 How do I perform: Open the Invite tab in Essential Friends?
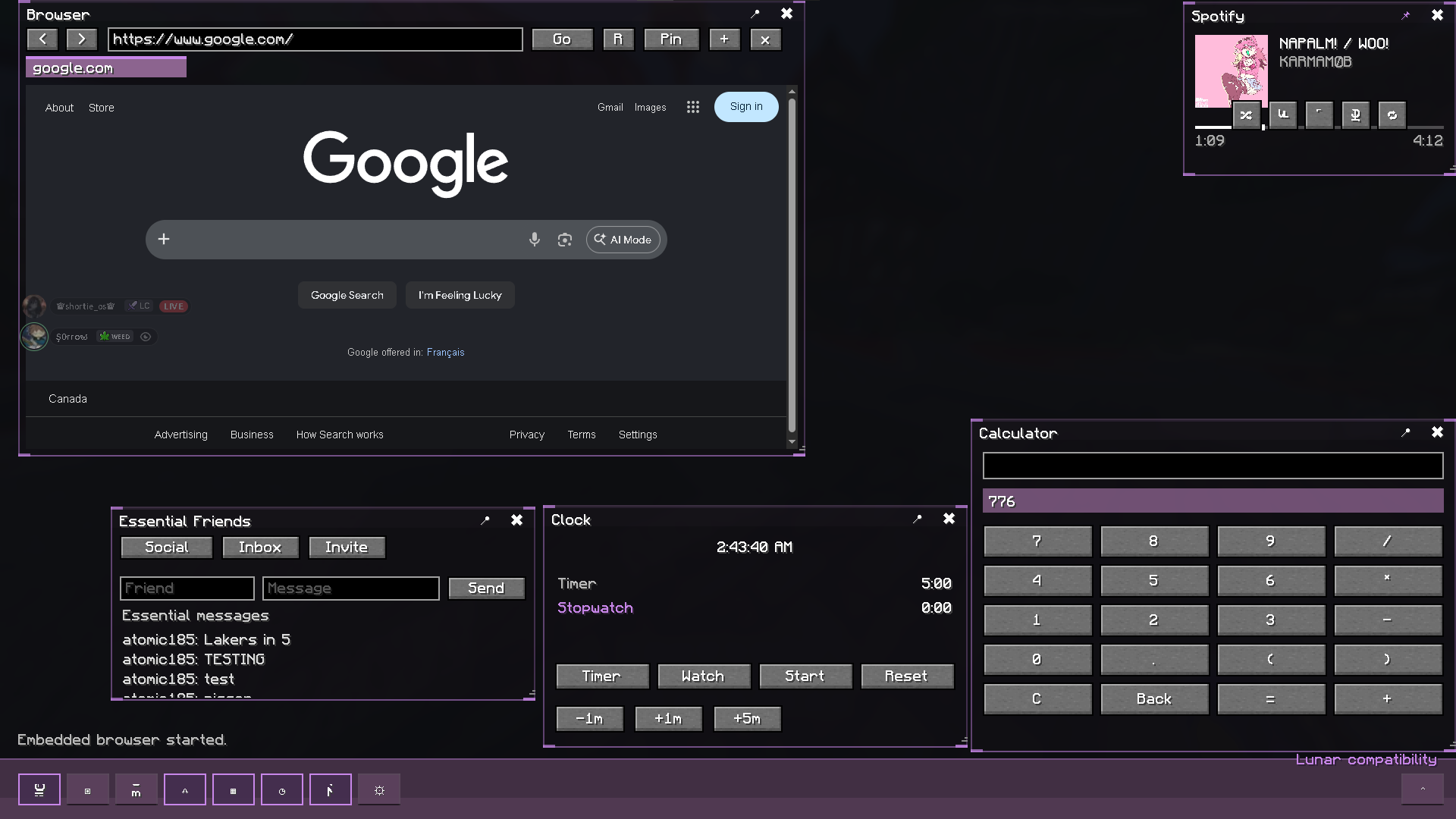point(347,548)
